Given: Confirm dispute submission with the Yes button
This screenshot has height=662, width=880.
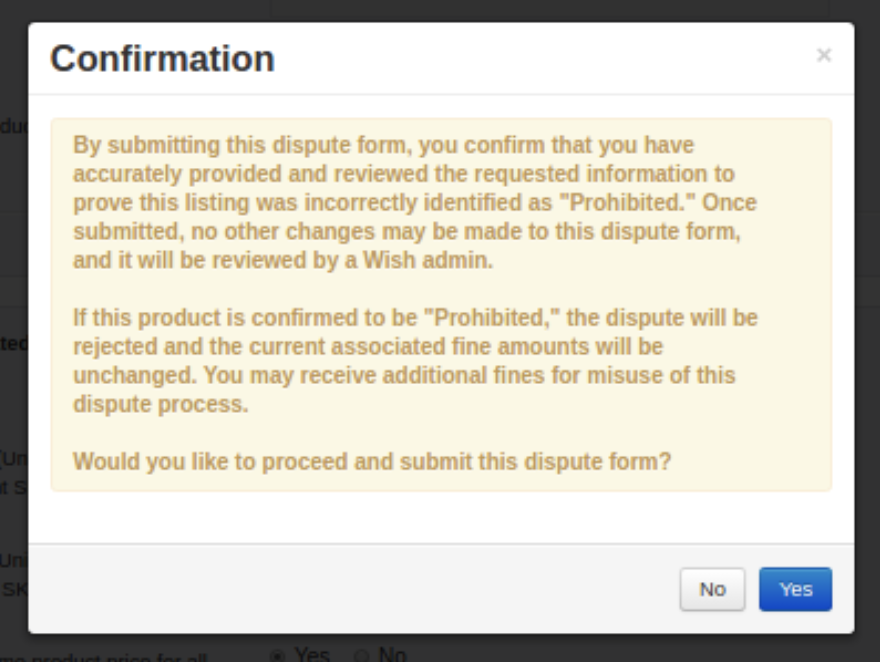Looking at the screenshot, I should click(795, 590).
